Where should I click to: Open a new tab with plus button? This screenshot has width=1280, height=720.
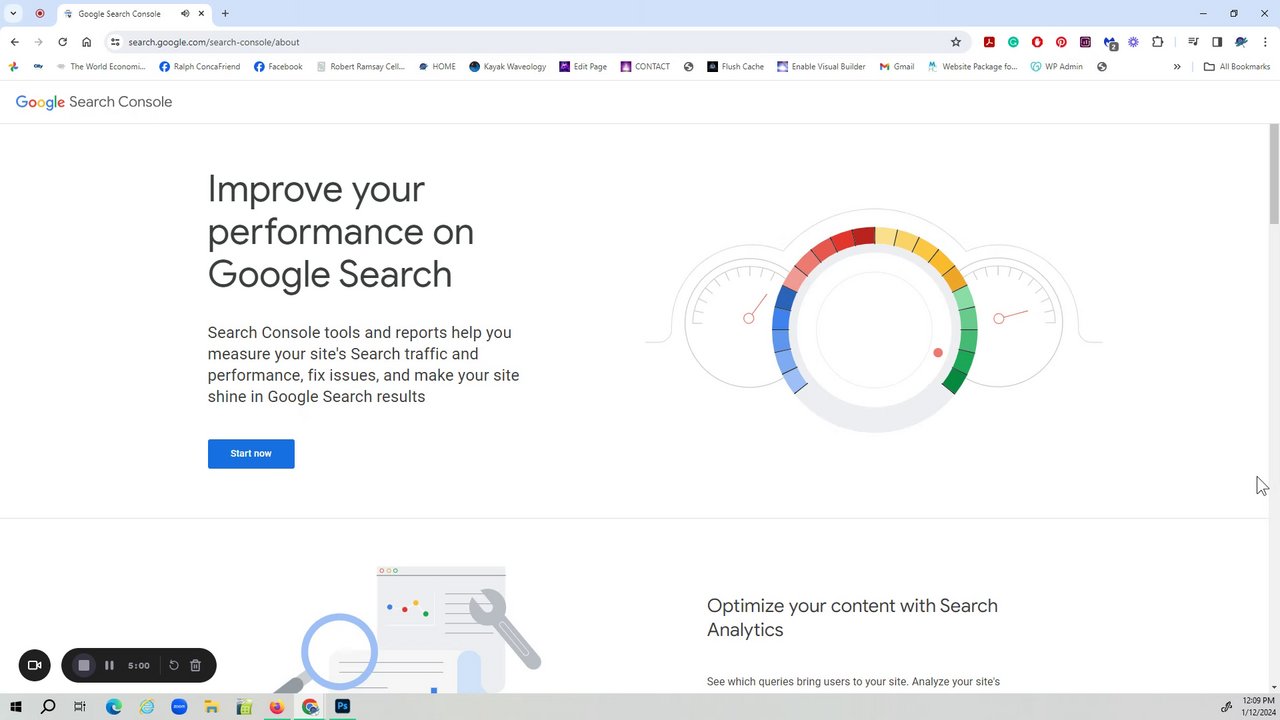pyautogui.click(x=225, y=14)
